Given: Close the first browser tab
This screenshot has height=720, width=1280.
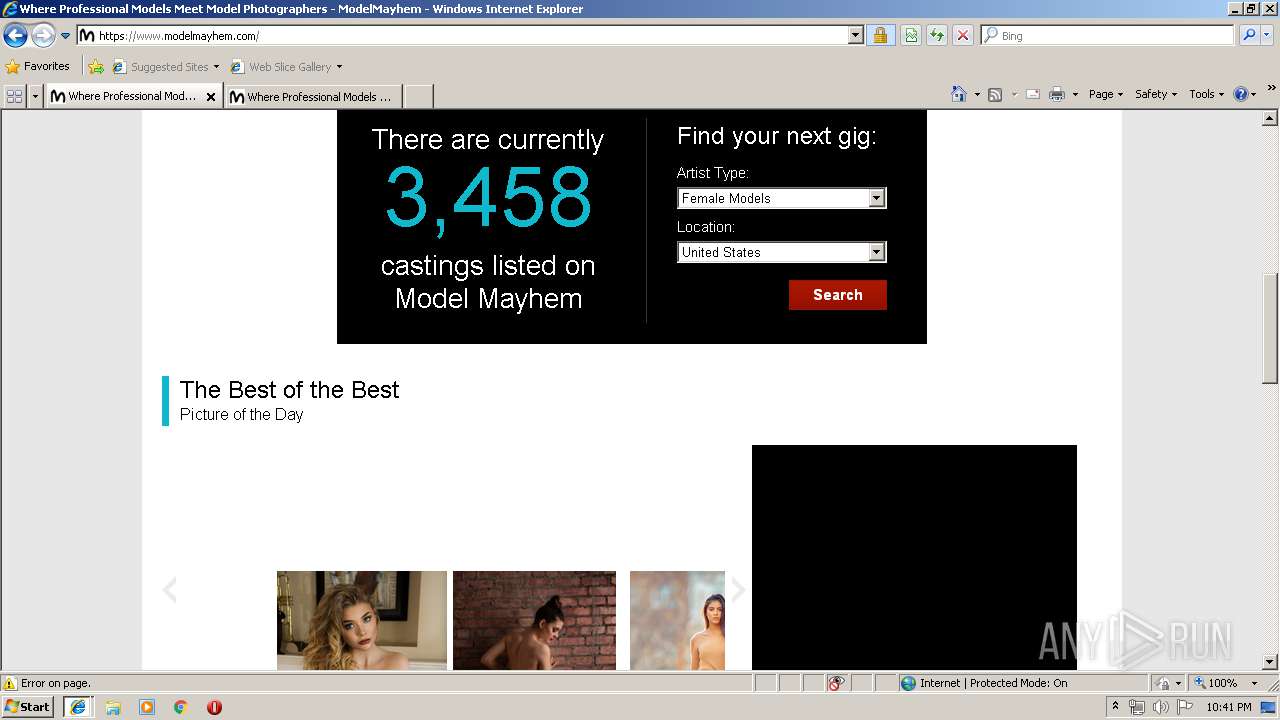Looking at the screenshot, I should (x=211, y=97).
